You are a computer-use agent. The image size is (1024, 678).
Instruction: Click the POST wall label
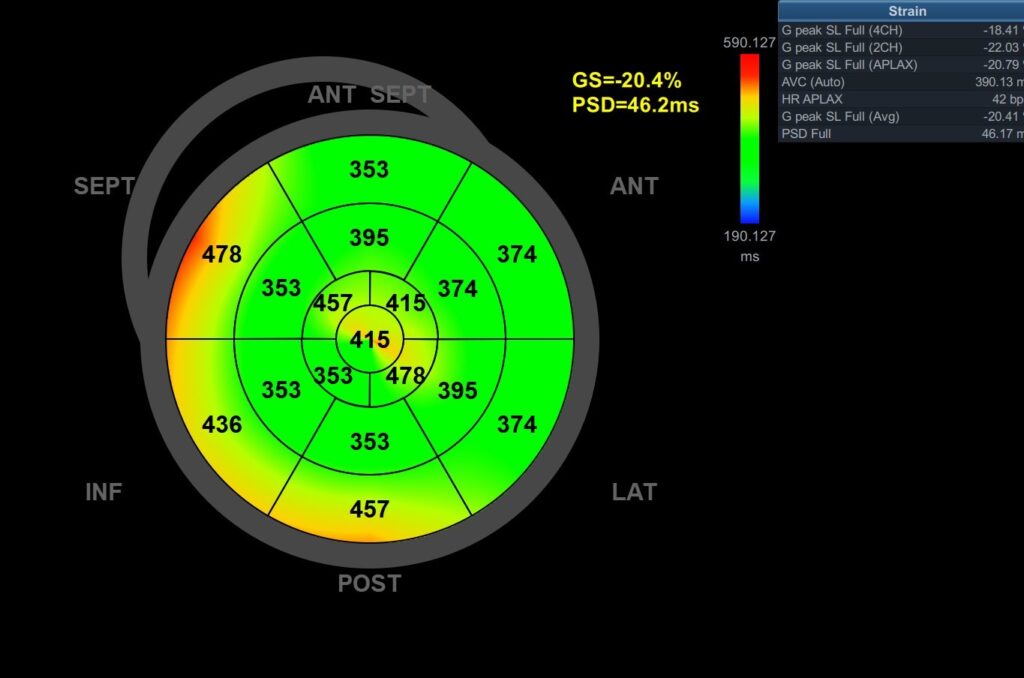(369, 583)
